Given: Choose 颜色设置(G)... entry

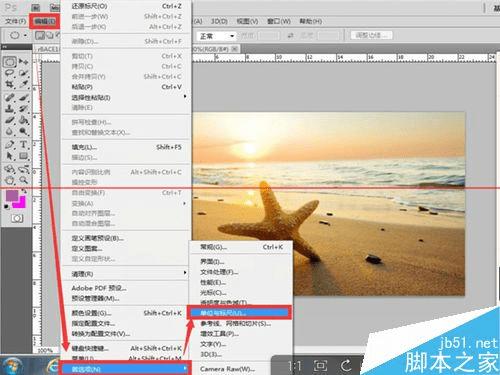Looking at the screenshot, I should pyautogui.click(x=126, y=313).
